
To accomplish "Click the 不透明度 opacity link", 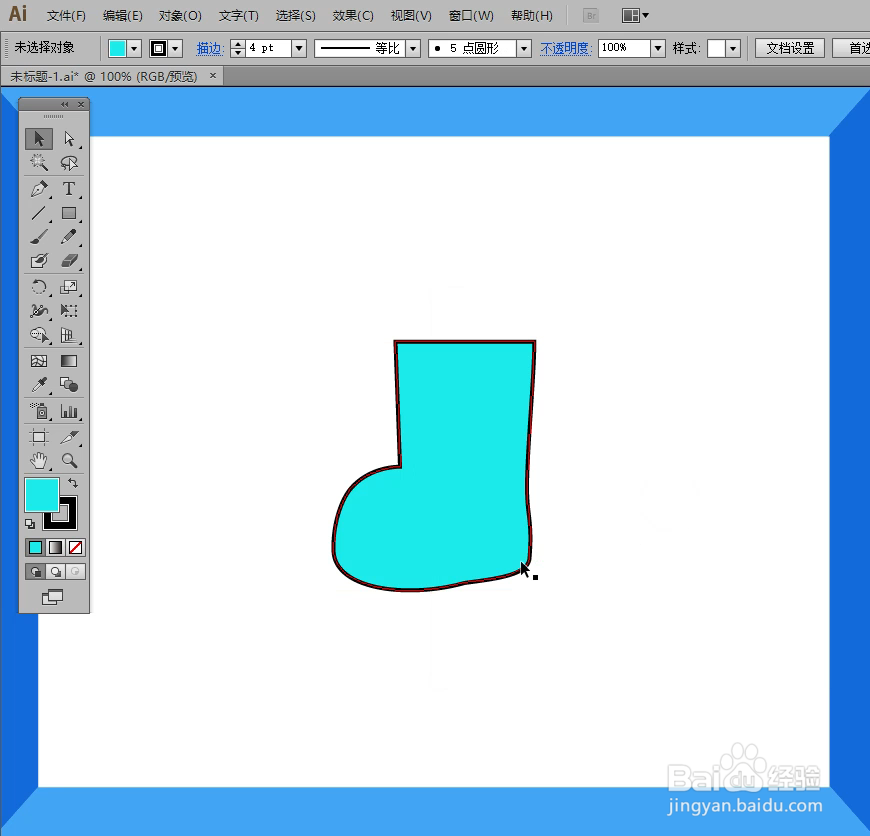I will pyautogui.click(x=566, y=49).
